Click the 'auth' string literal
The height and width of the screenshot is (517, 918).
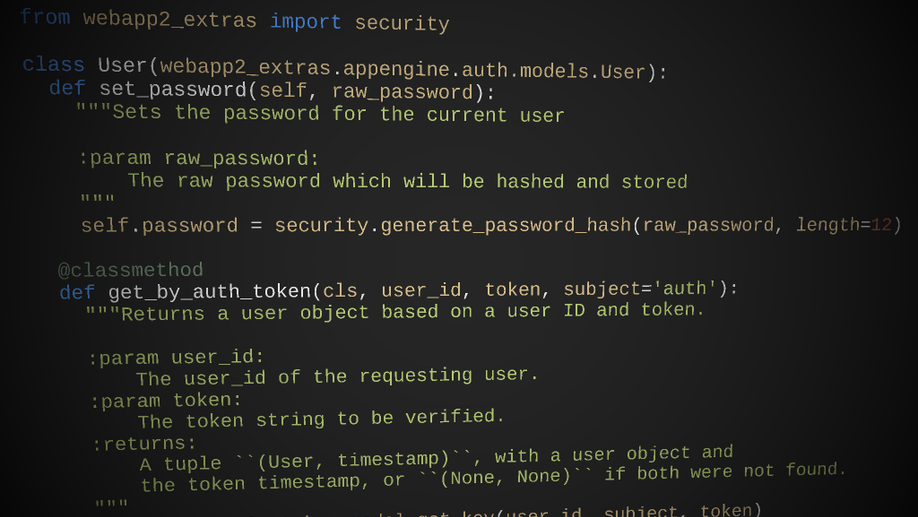pyautogui.click(x=685, y=289)
